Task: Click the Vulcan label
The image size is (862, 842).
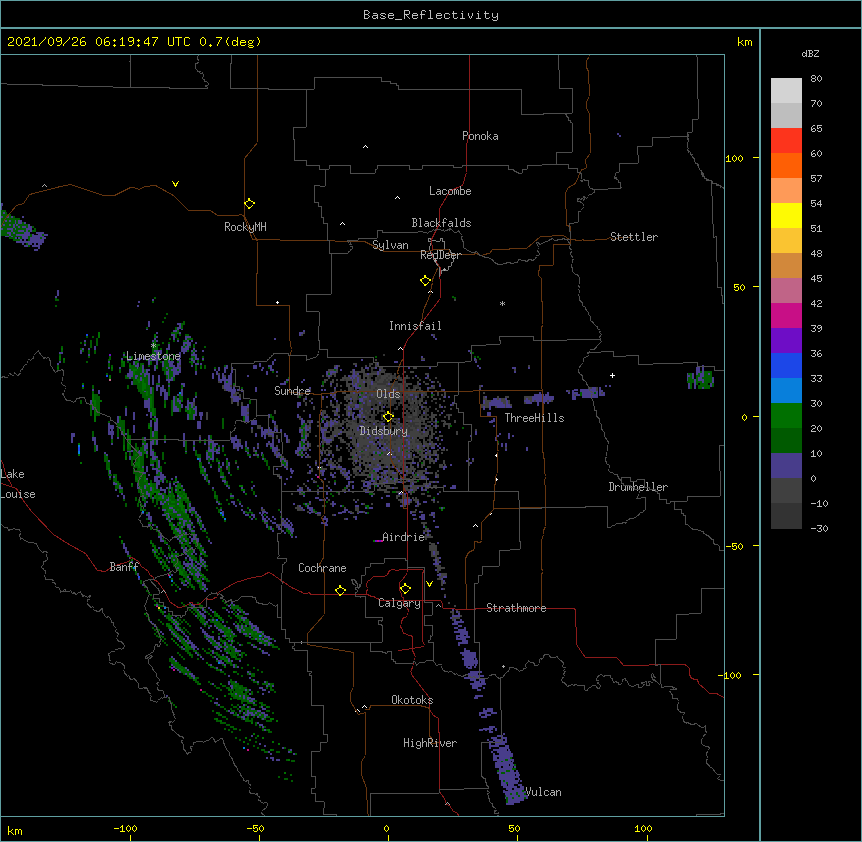Action: pos(543,792)
